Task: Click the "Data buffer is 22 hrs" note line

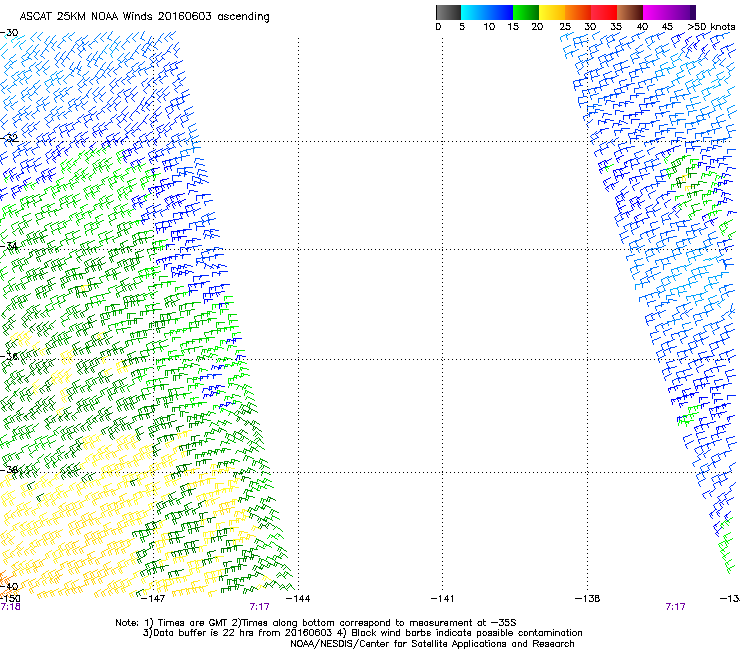Action: [x=362, y=633]
